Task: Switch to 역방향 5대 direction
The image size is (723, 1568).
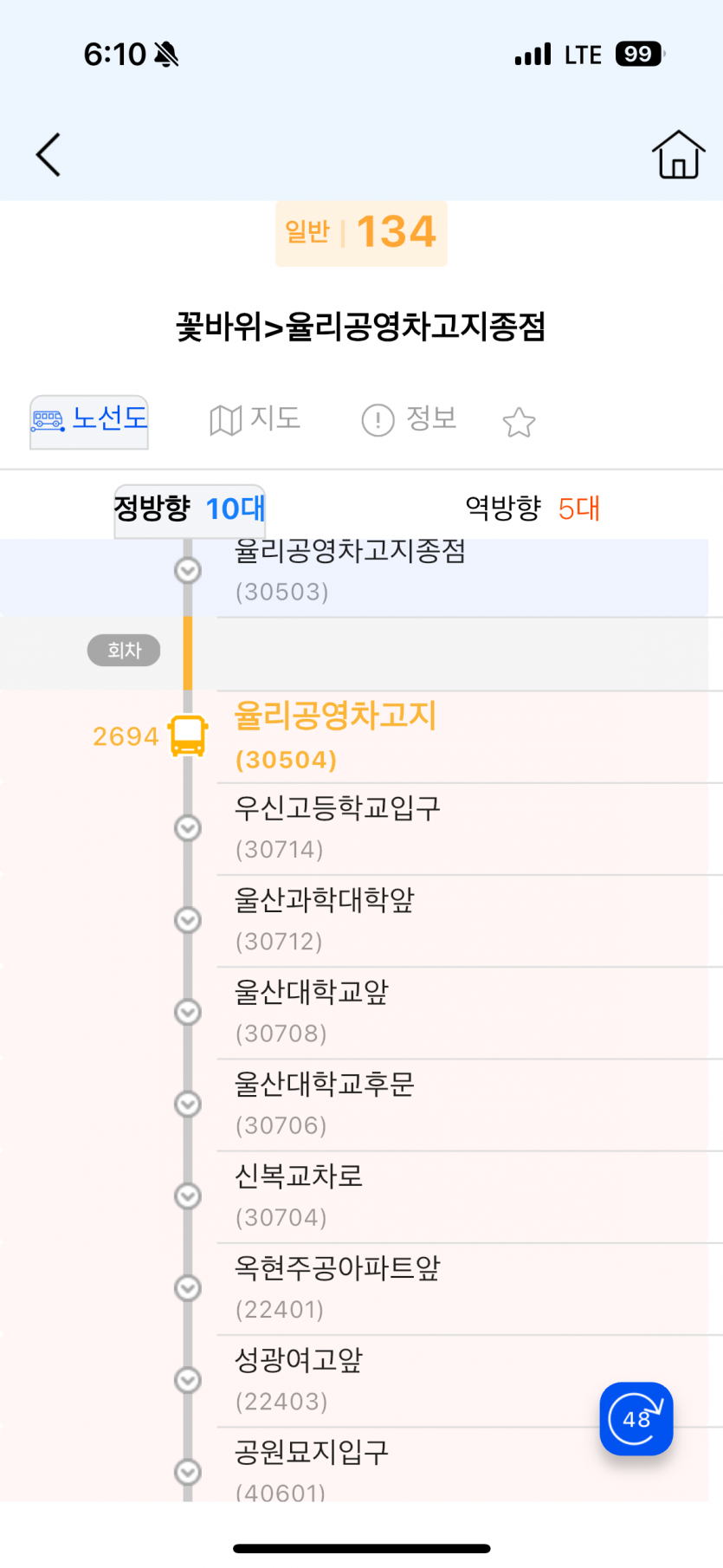Action: [532, 508]
